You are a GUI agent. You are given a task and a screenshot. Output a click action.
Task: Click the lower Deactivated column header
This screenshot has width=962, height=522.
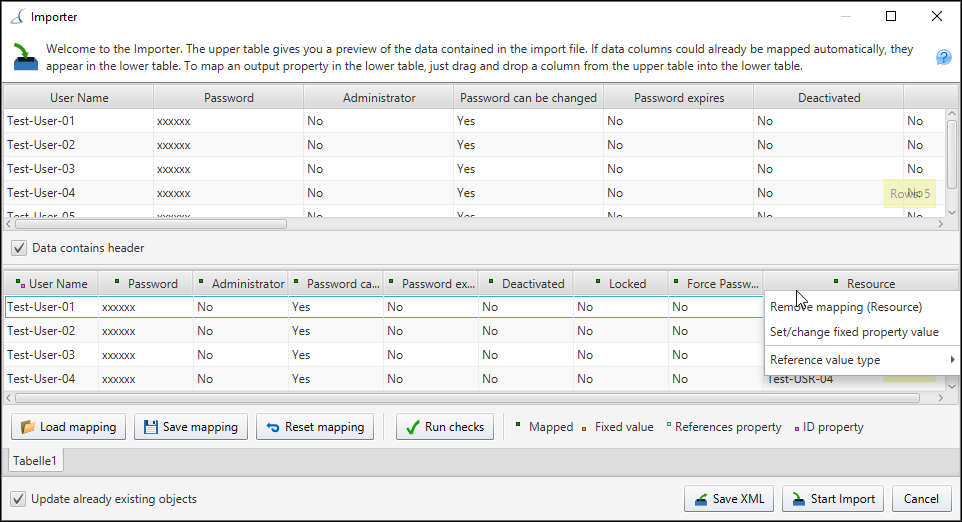tap(526, 284)
